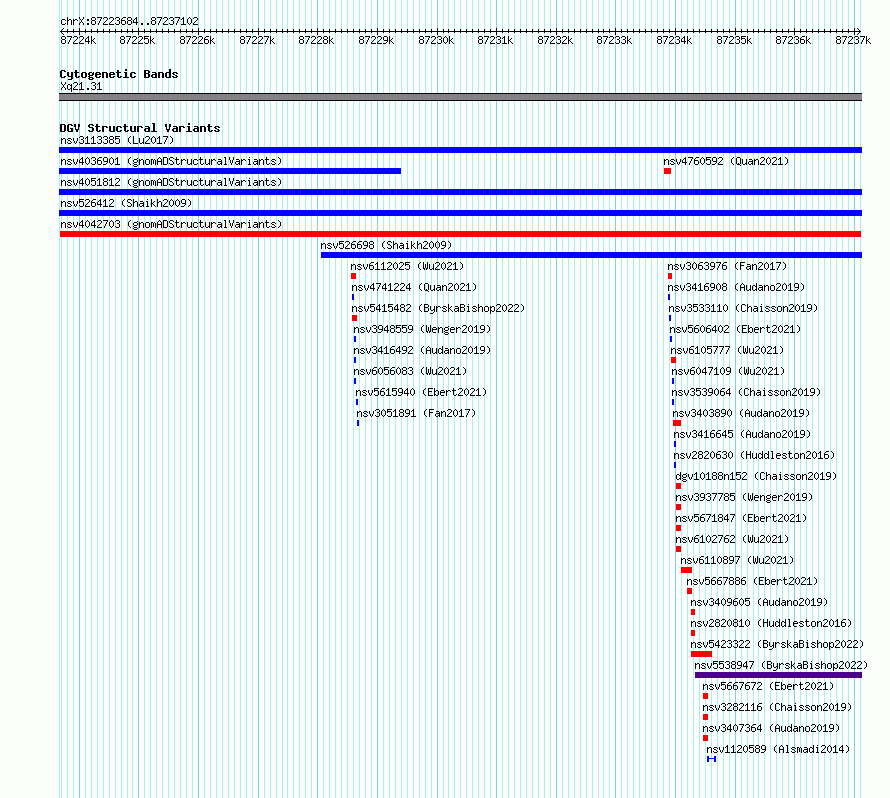The image size is (890, 798).
Task: Open nsv5423322 (ByrskaBishop2022) label
Action: 777,644
